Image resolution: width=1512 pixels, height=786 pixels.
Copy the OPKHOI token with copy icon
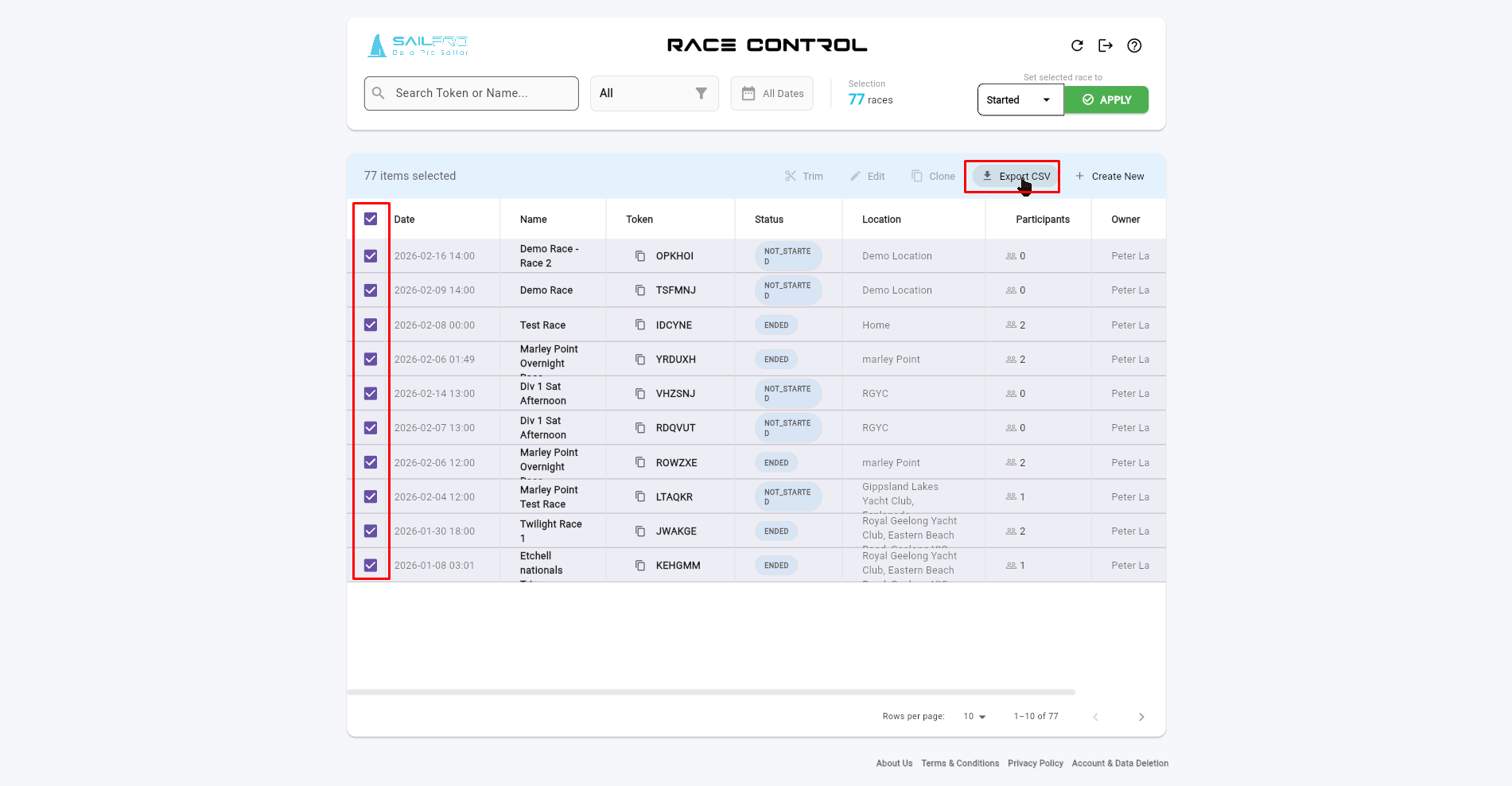640,256
